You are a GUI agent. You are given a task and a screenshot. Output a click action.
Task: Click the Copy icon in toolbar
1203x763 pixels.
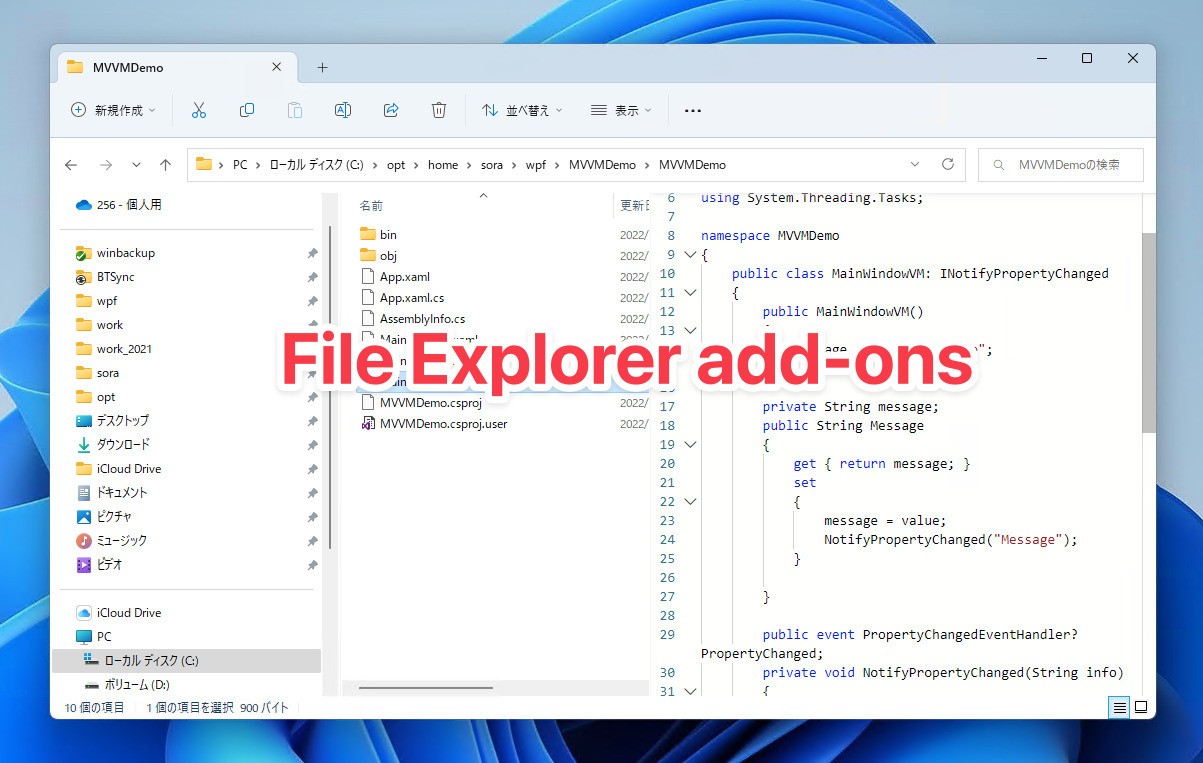[x=247, y=110]
